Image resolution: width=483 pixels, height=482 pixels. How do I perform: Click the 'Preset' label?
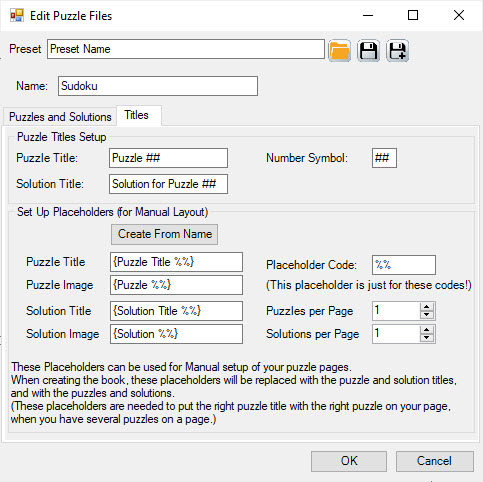[x=25, y=49]
